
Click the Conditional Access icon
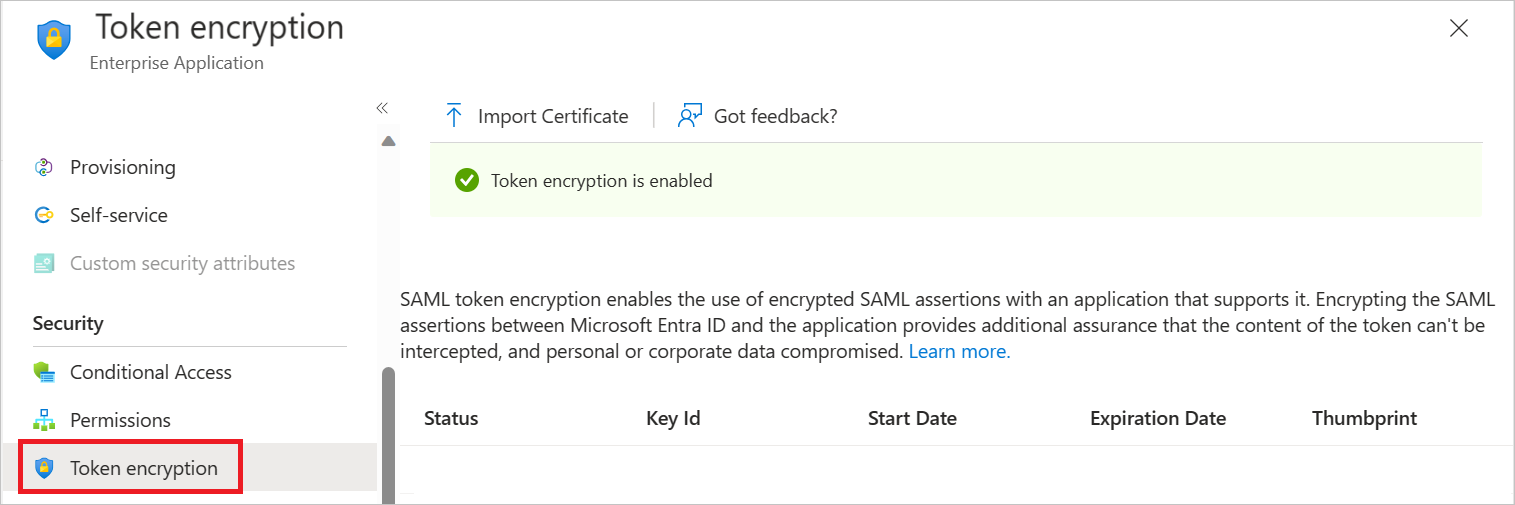click(x=43, y=372)
